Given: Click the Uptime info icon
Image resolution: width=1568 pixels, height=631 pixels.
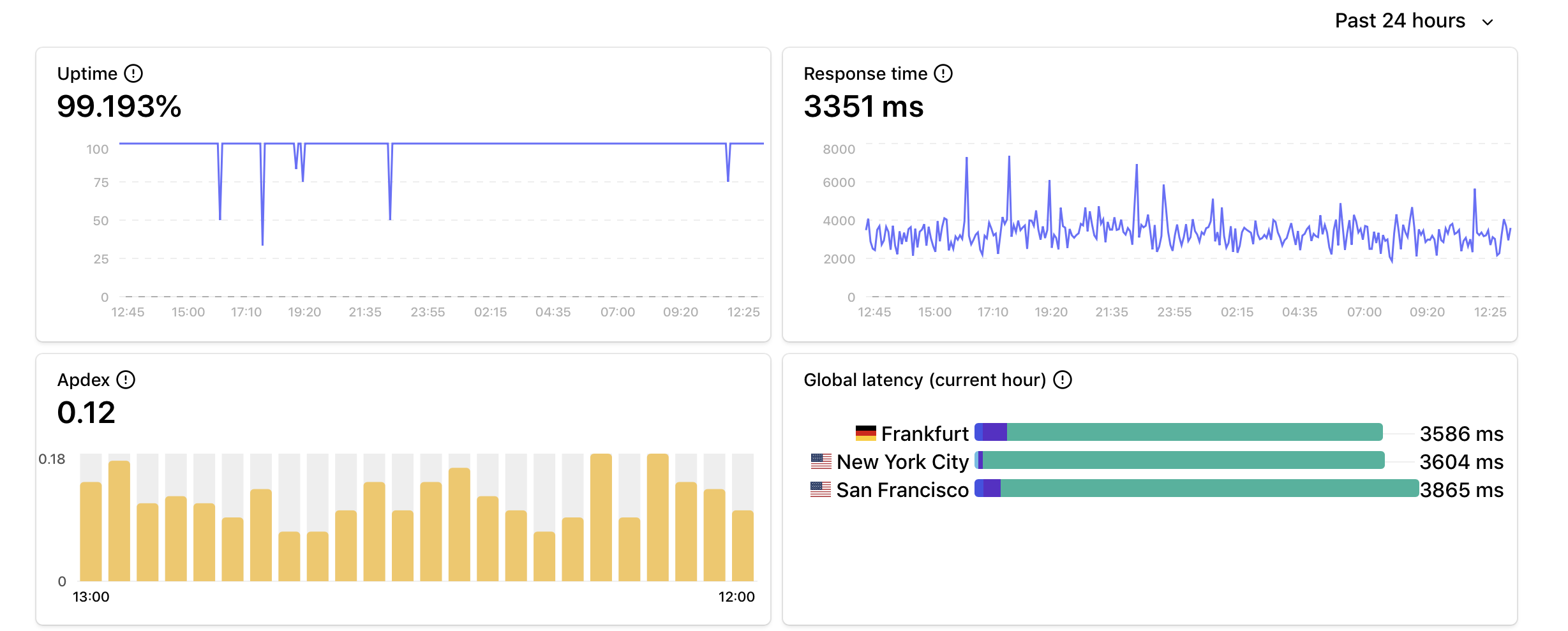Looking at the screenshot, I should click(x=133, y=74).
